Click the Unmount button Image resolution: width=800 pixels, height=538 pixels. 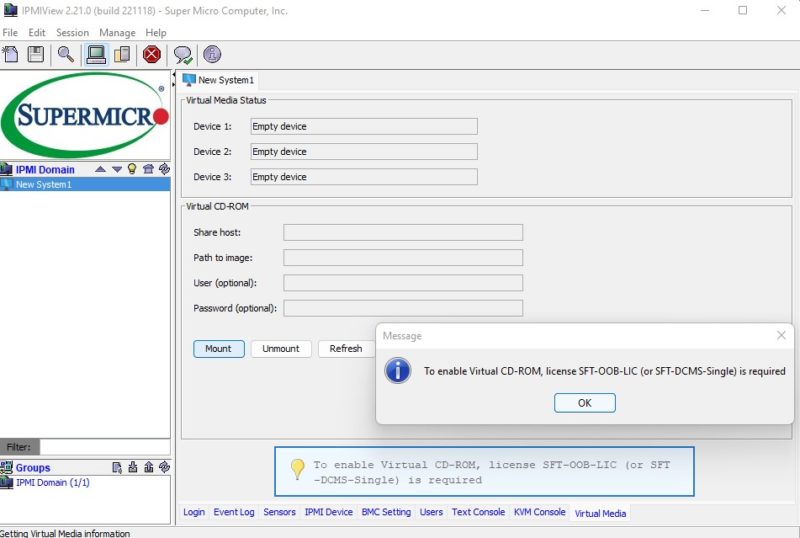pyautogui.click(x=281, y=349)
